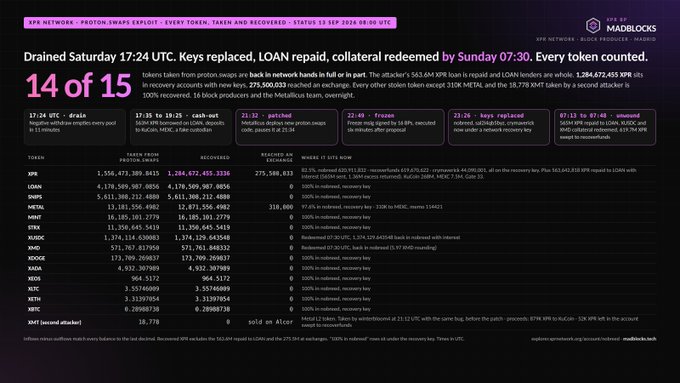680x383 pixels.
Task: Select the XBTC token row label
Action: coord(34,309)
